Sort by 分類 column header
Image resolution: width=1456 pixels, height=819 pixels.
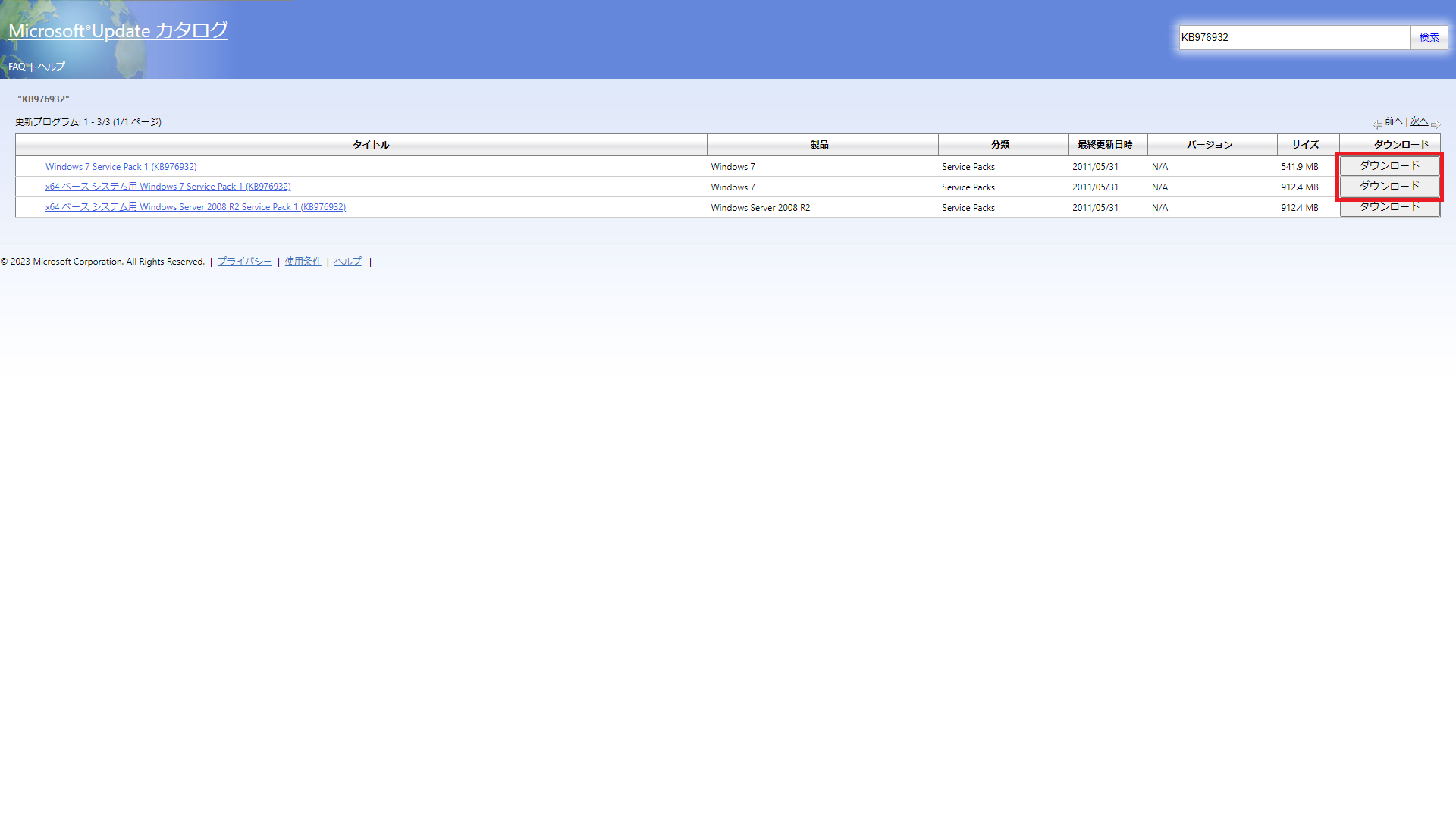pyautogui.click(x=1000, y=145)
